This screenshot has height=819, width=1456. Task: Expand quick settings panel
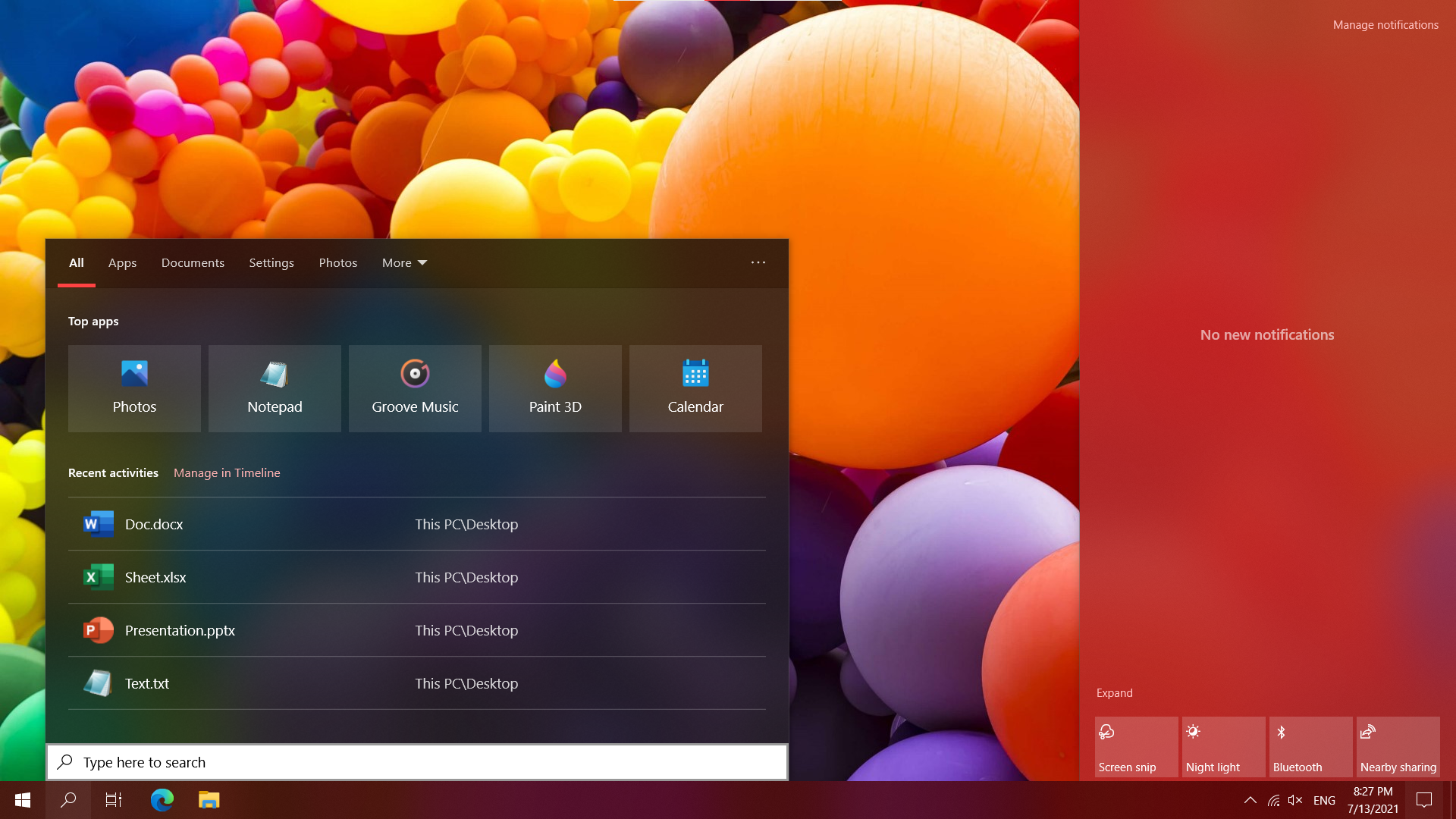(1113, 692)
